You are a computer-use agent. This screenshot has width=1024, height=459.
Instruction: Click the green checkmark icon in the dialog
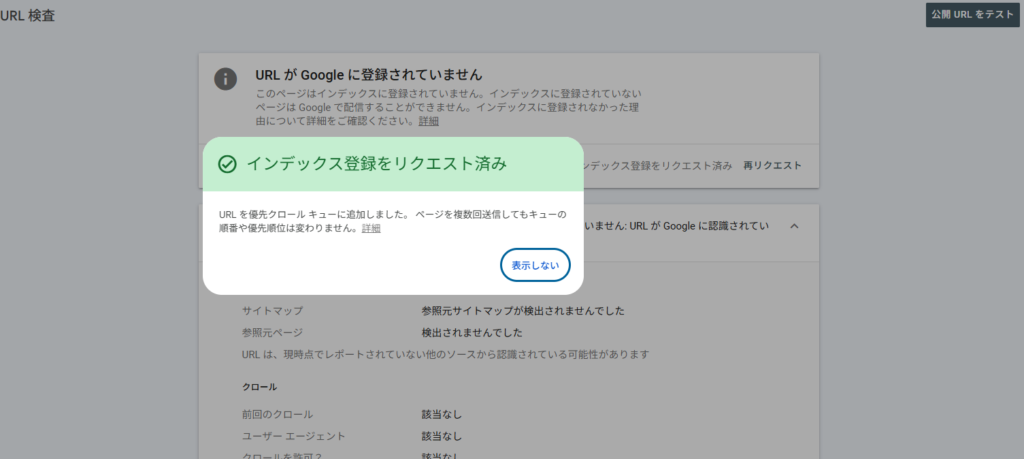pos(227,164)
